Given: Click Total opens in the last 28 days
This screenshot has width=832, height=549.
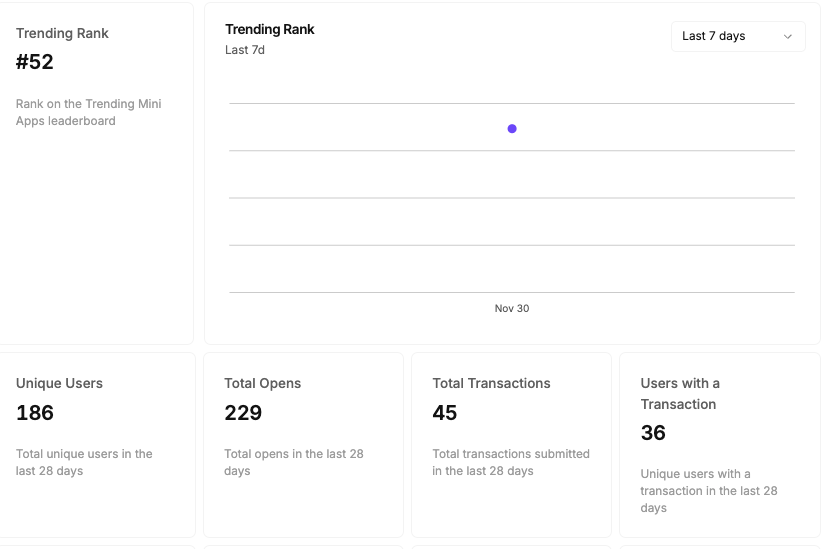Looking at the screenshot, I should [293, 462].
